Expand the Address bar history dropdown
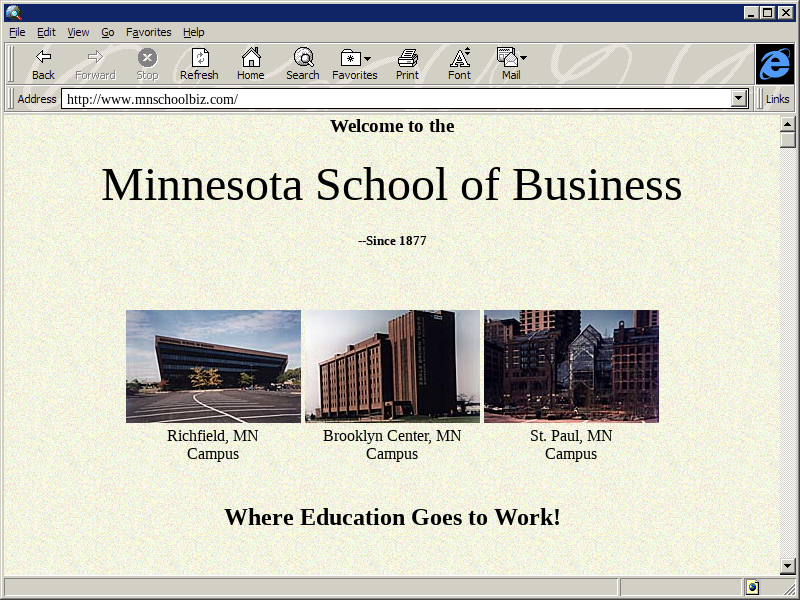The height and width of the screenshot is (600, 800). (740, 99)
